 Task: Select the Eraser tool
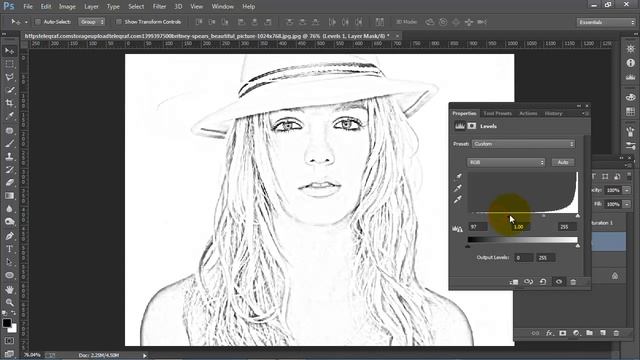point(9,183)
